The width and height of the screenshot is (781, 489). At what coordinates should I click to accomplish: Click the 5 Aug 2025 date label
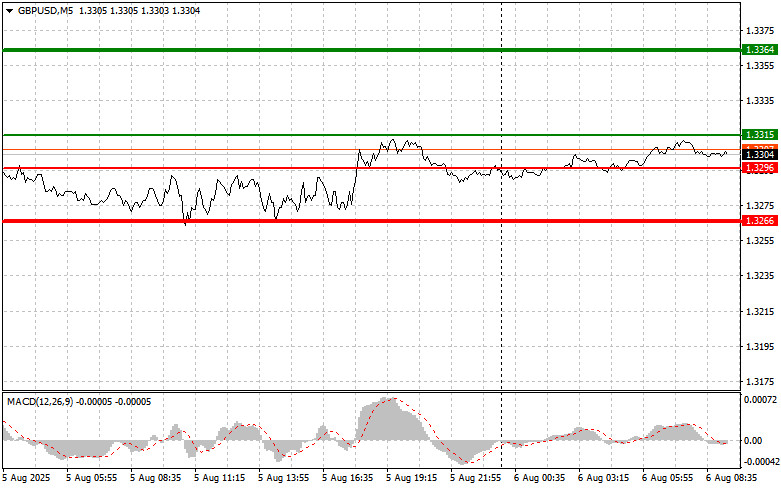(x=27, y=479)
